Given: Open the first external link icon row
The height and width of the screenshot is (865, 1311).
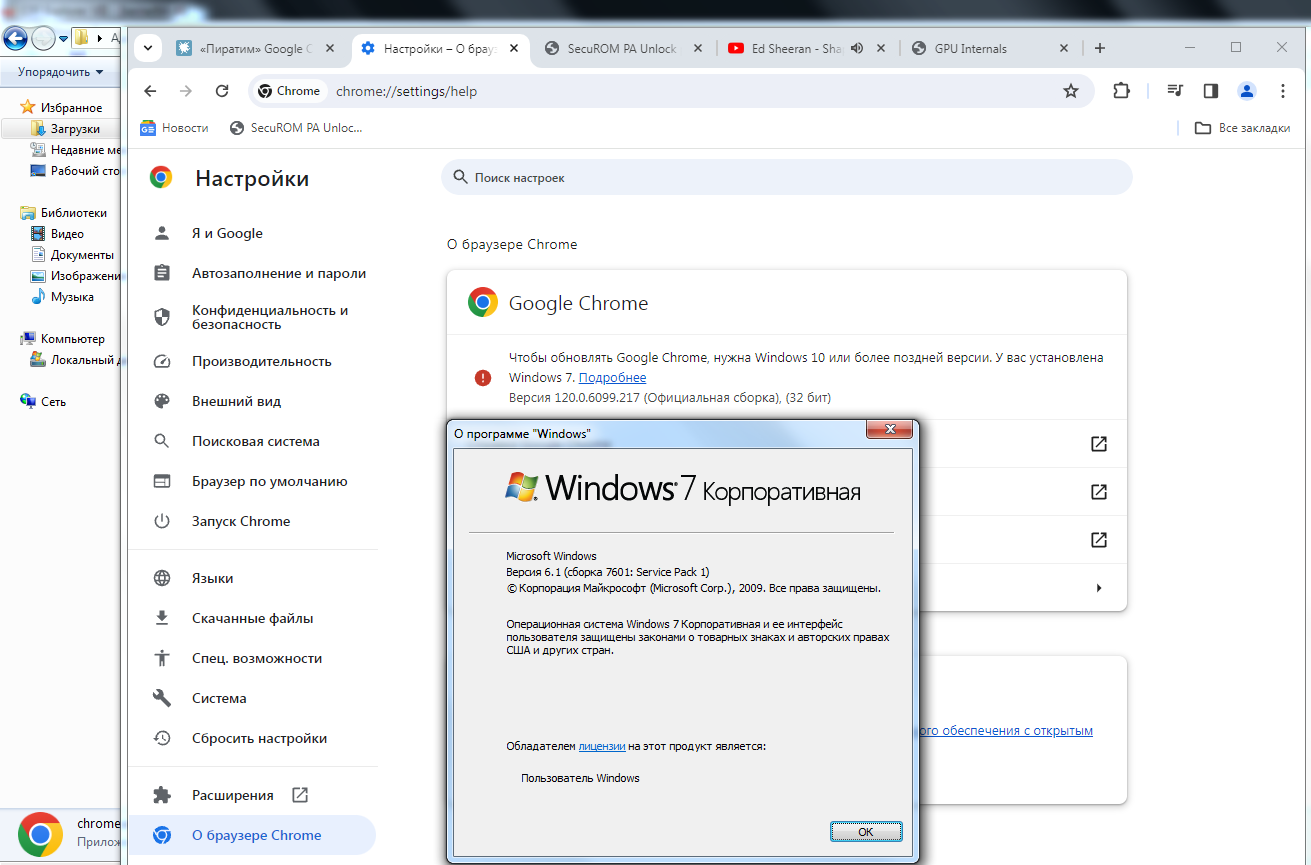Looking at the screenshot, I should pyautogui.click(x=1098, y=444).
